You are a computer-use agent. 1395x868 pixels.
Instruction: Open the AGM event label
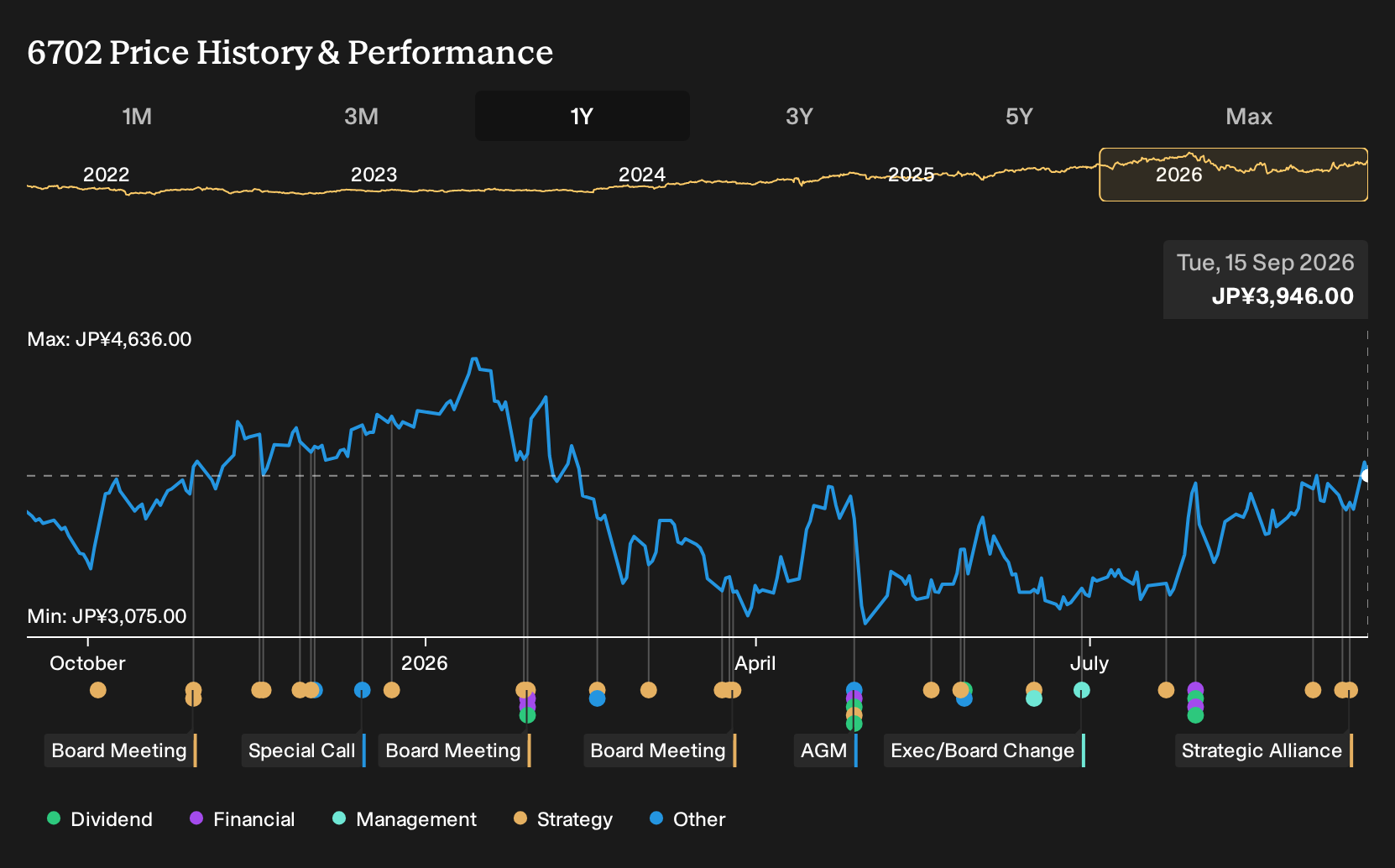coord(825,750)
